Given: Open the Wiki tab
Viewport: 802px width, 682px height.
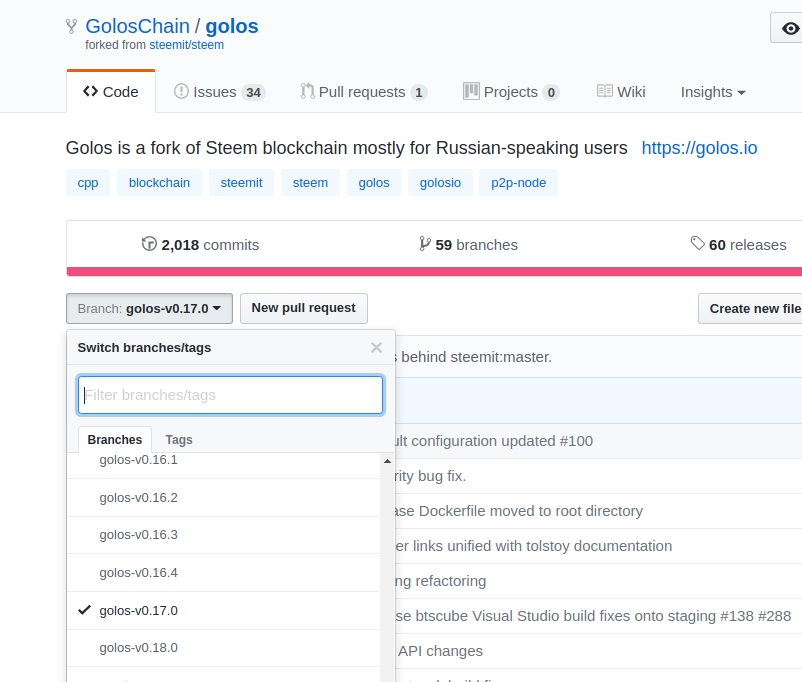Looking at the screenshot, I should [x=621, y=92].
